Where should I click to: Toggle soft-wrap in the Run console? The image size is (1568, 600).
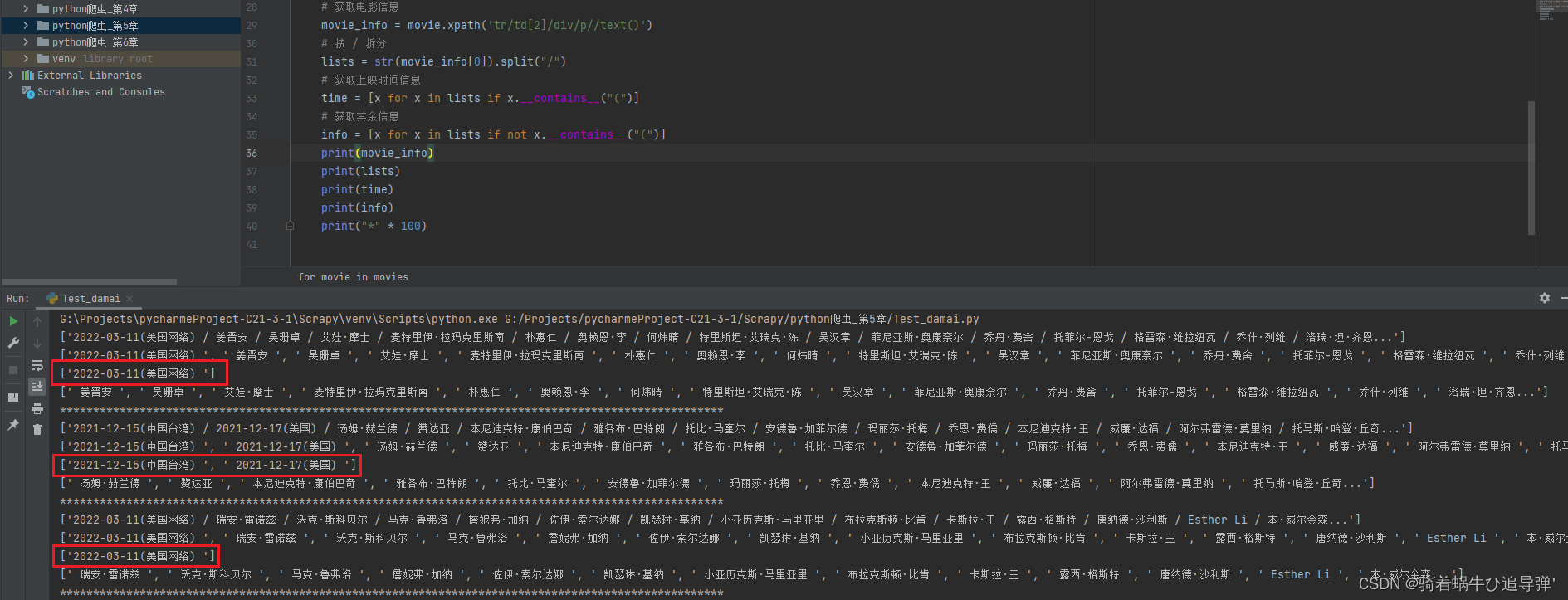point(37,365)
